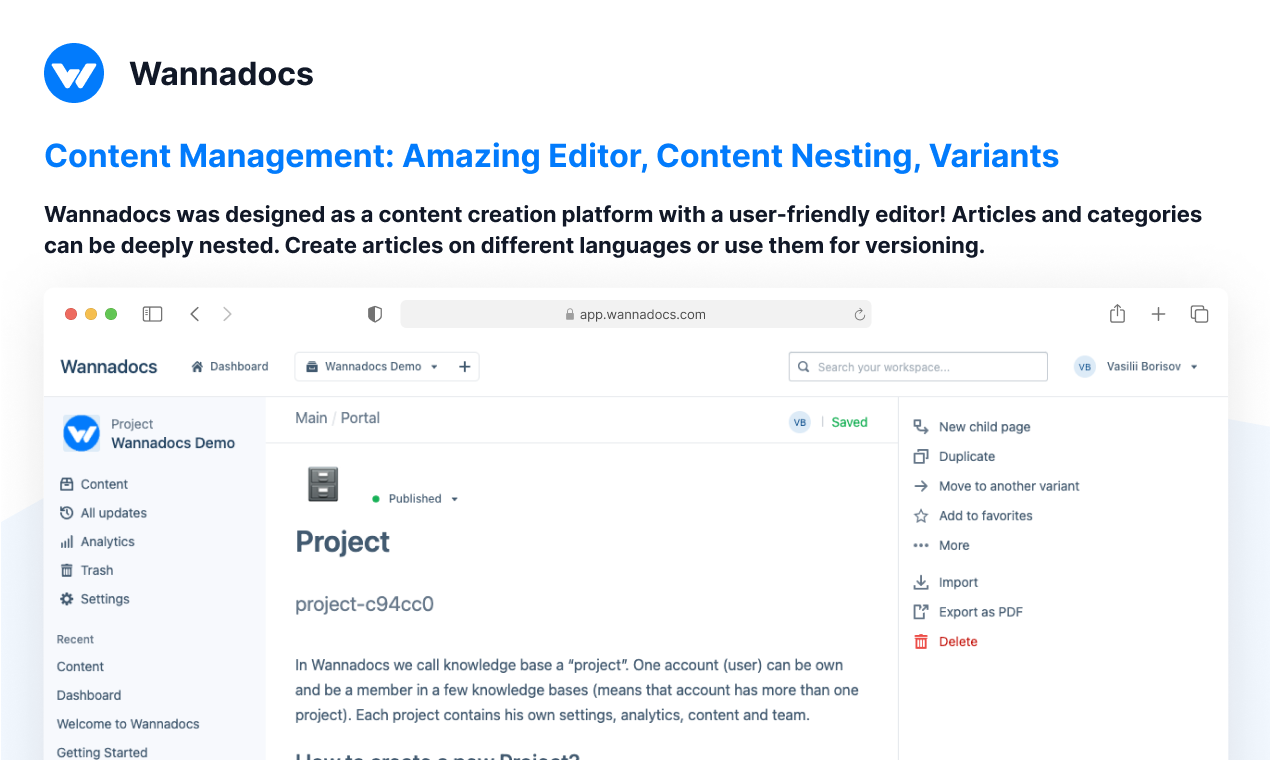Choose Export as PDF
1270x760 pixels.
point(968,612)
